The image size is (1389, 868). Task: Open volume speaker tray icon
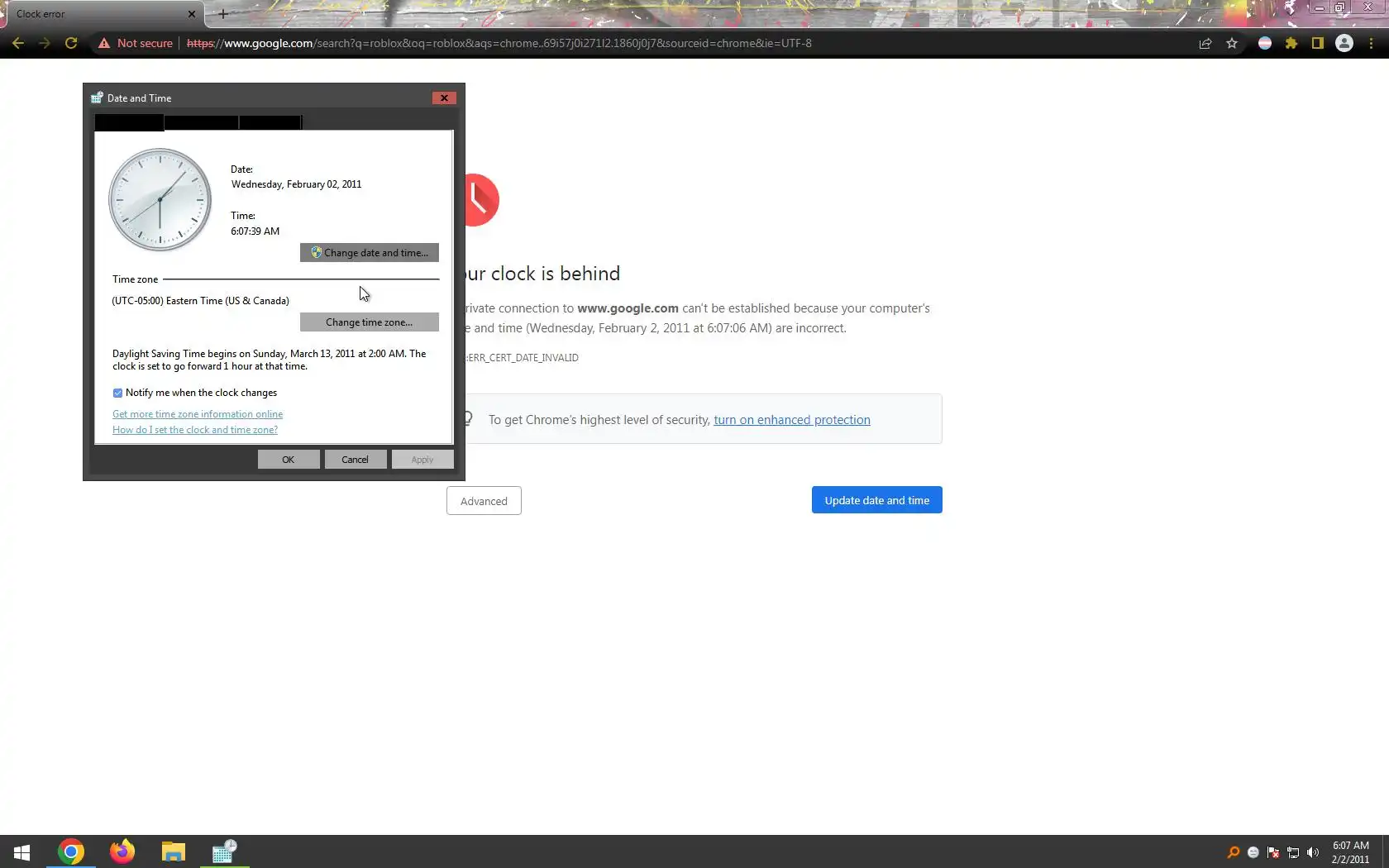1313,852
